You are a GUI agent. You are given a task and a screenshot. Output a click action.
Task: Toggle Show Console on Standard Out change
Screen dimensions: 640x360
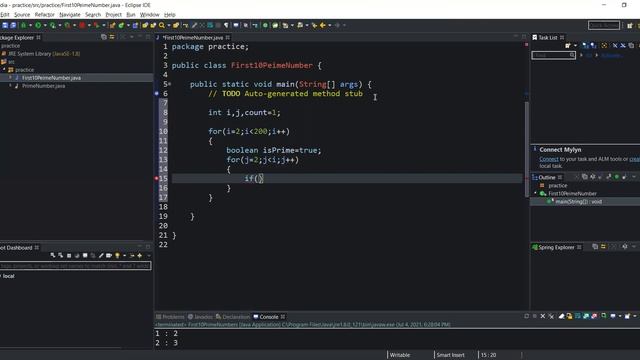(586, 316)
